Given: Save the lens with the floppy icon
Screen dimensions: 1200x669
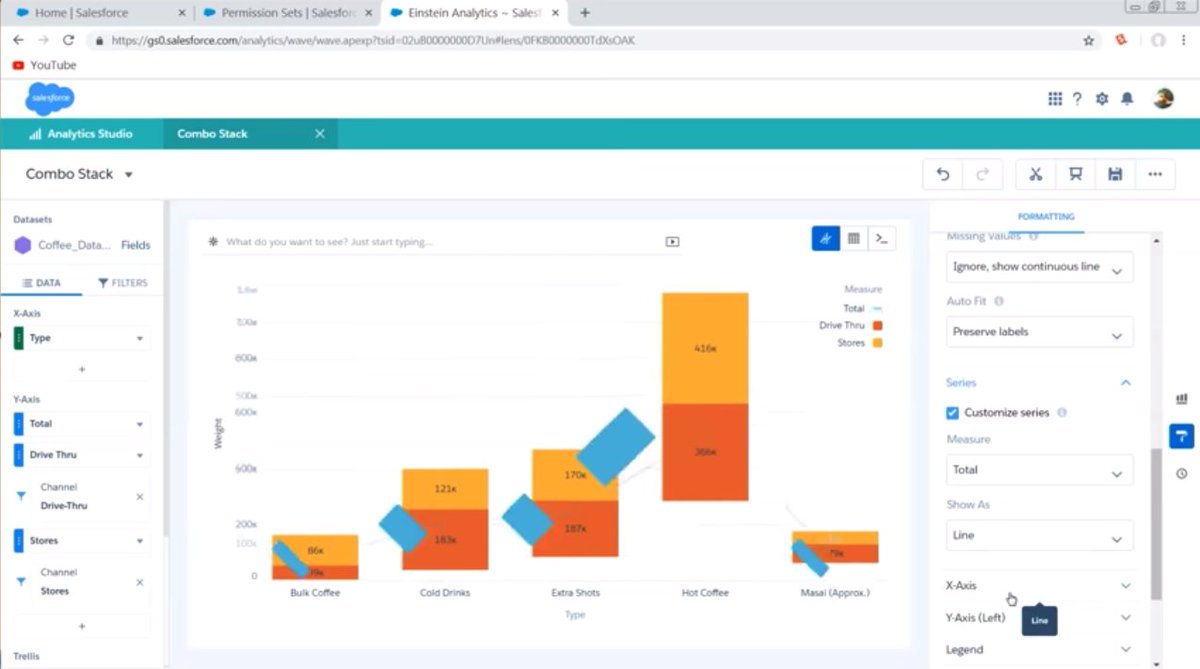Looking at the screenshot, I should point(1115,174).
